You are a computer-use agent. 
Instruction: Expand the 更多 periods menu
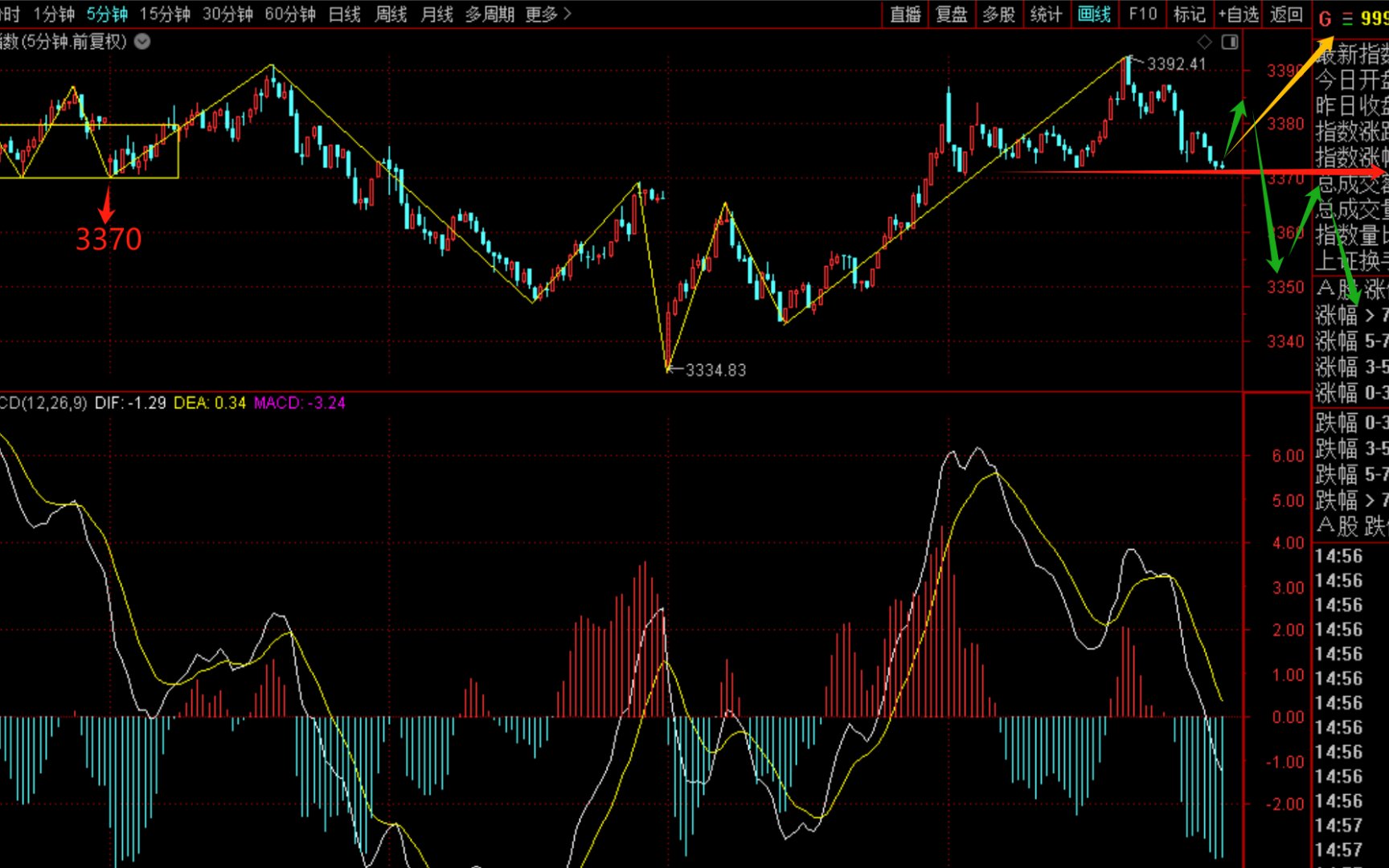pyautogui.click(x=548, y=14)
